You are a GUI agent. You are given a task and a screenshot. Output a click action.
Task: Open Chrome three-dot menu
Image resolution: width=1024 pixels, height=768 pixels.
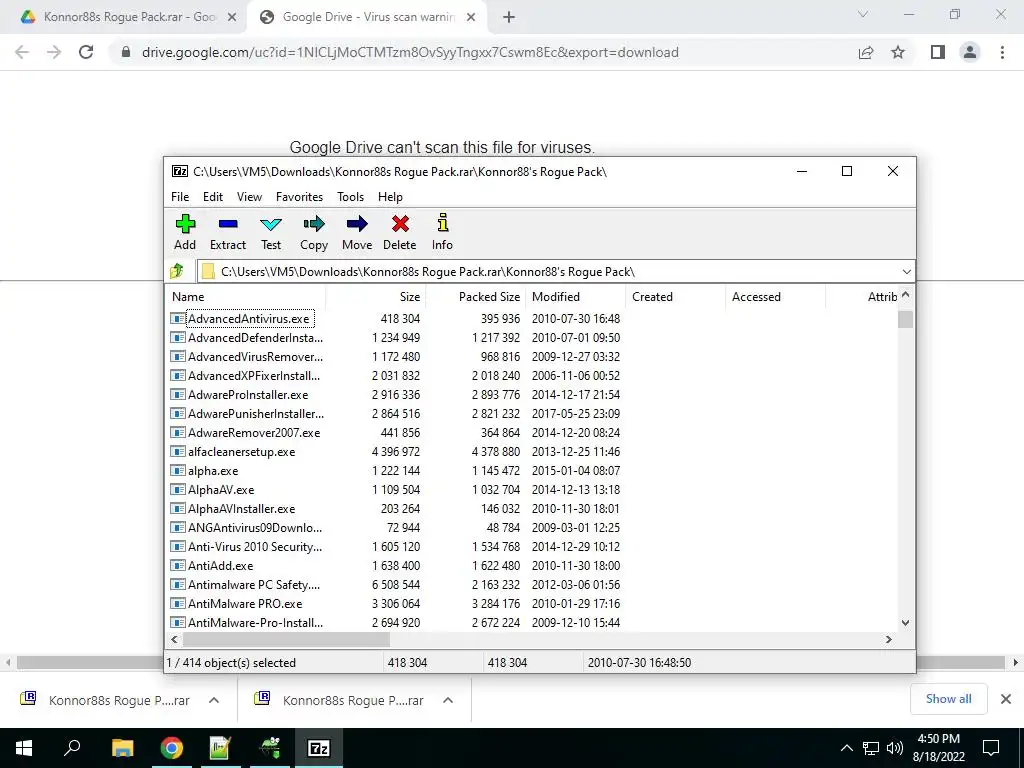coord(1002,52)
